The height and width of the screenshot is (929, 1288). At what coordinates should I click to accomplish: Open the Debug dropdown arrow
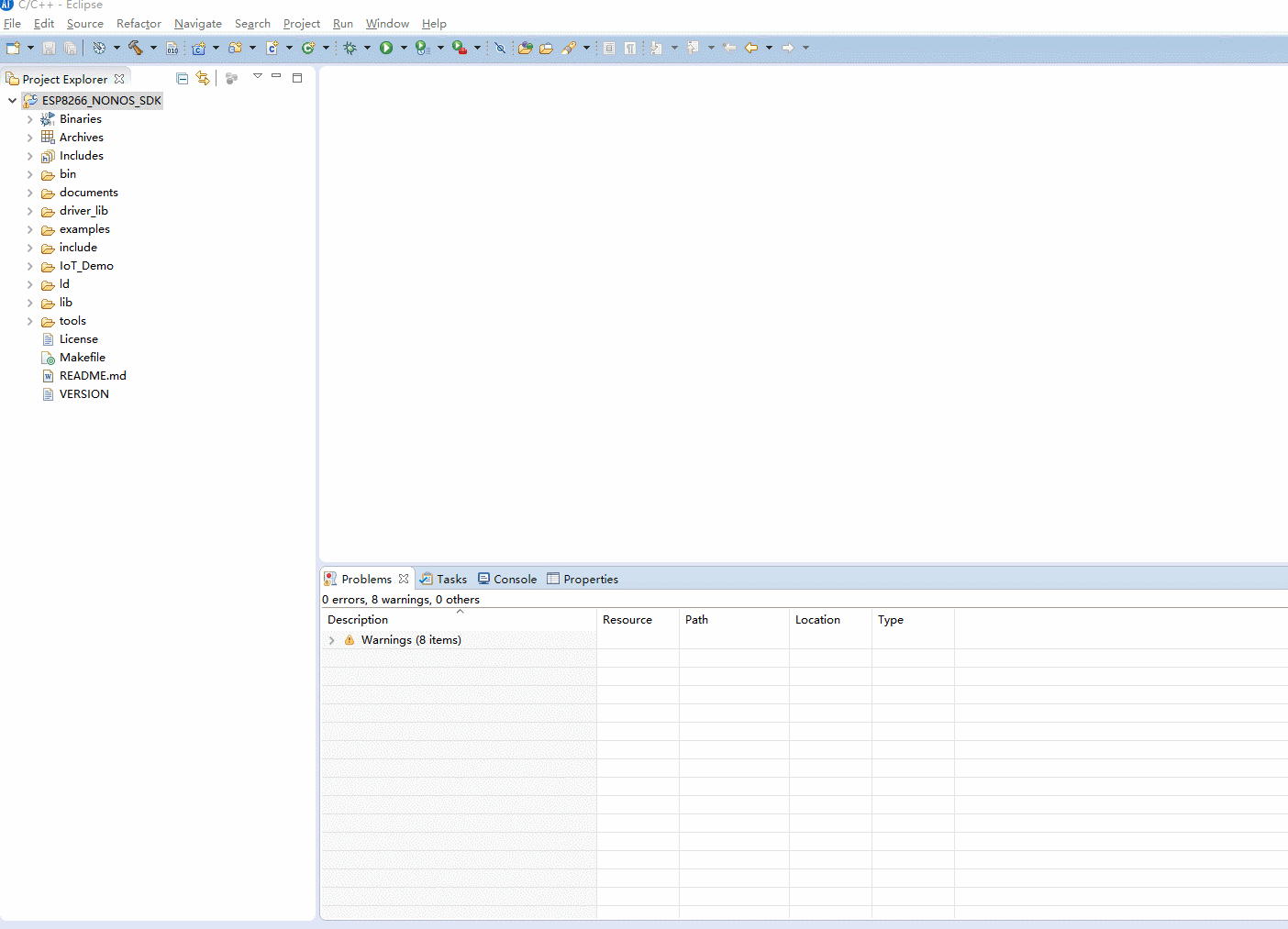pos(367,48)
